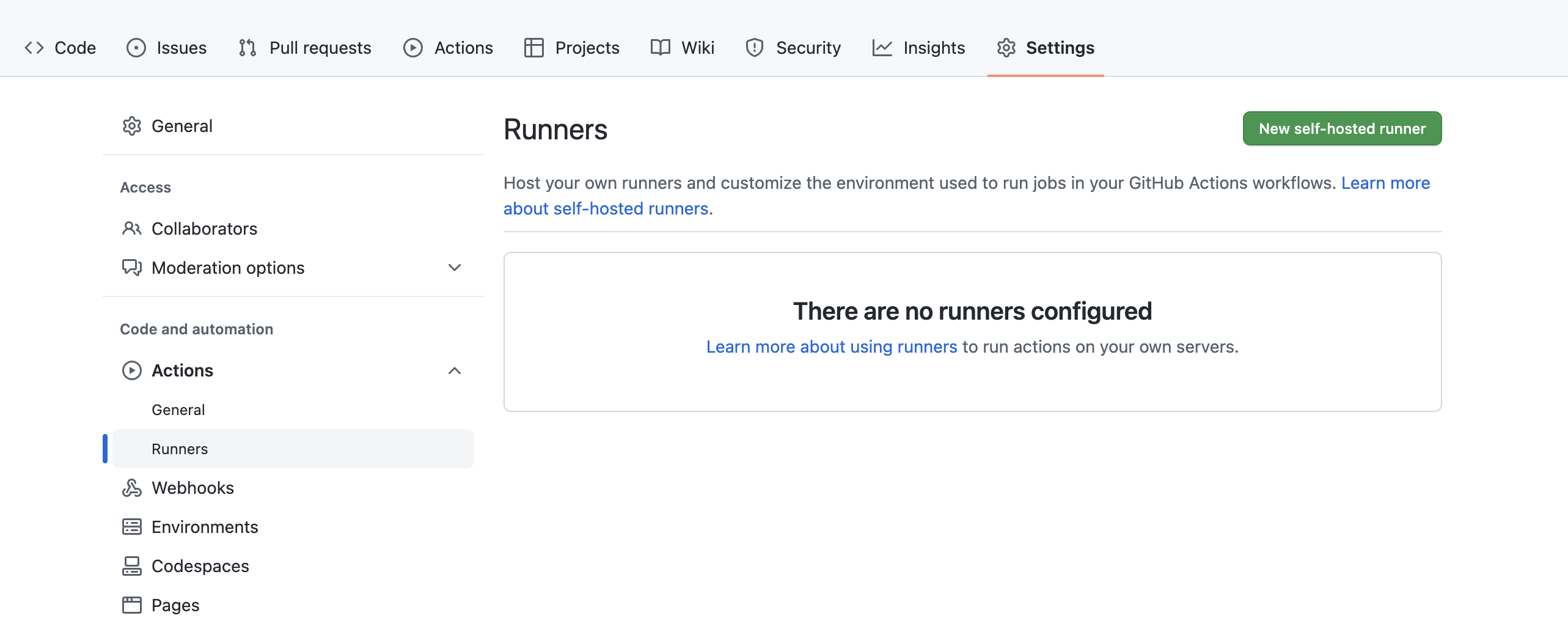Image resolution: width=1568 pixels, height=632 pixels.
Task: Click the Collaborators people icon
Action: pyautogui.click(x=131, y=229)
